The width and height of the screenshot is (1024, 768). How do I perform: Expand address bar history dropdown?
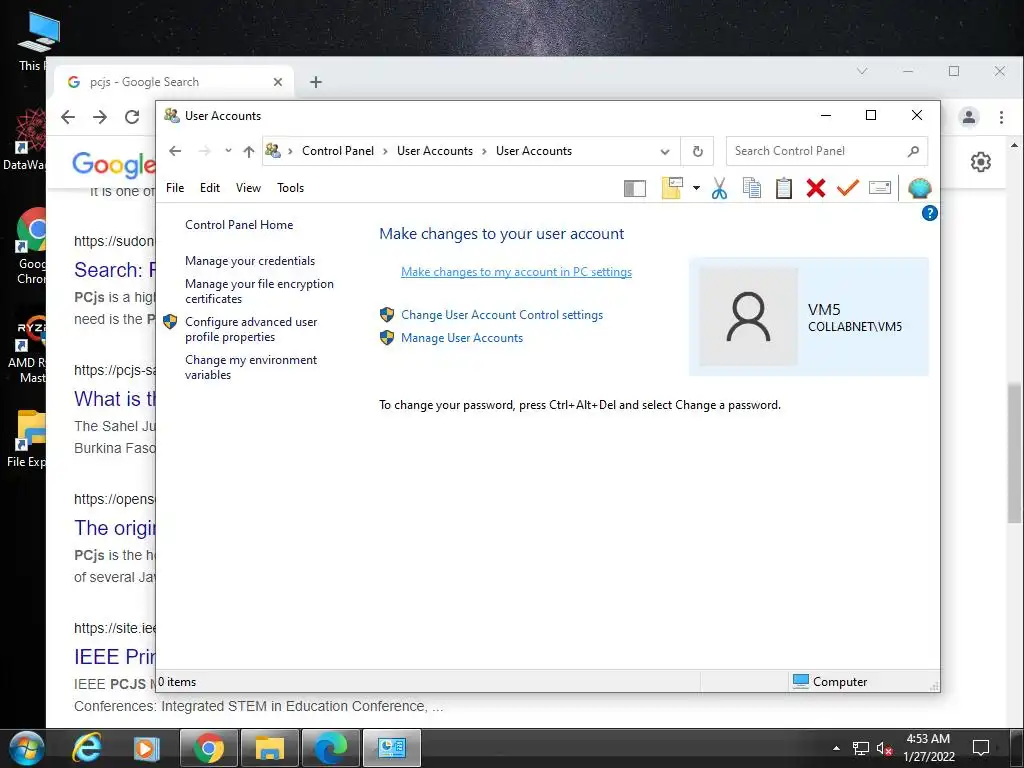coord(665,152)
